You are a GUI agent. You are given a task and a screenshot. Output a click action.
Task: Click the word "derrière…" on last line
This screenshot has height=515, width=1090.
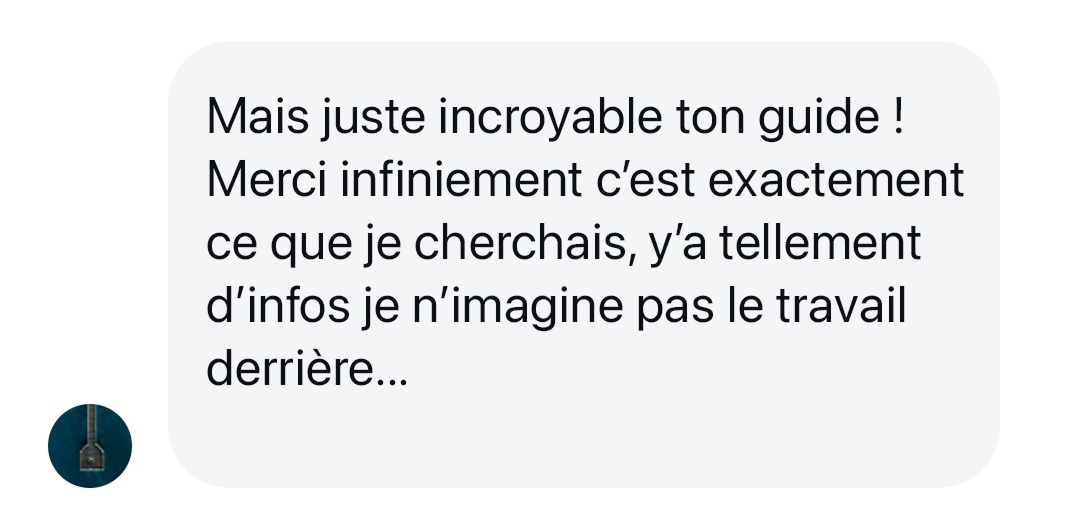307,370
